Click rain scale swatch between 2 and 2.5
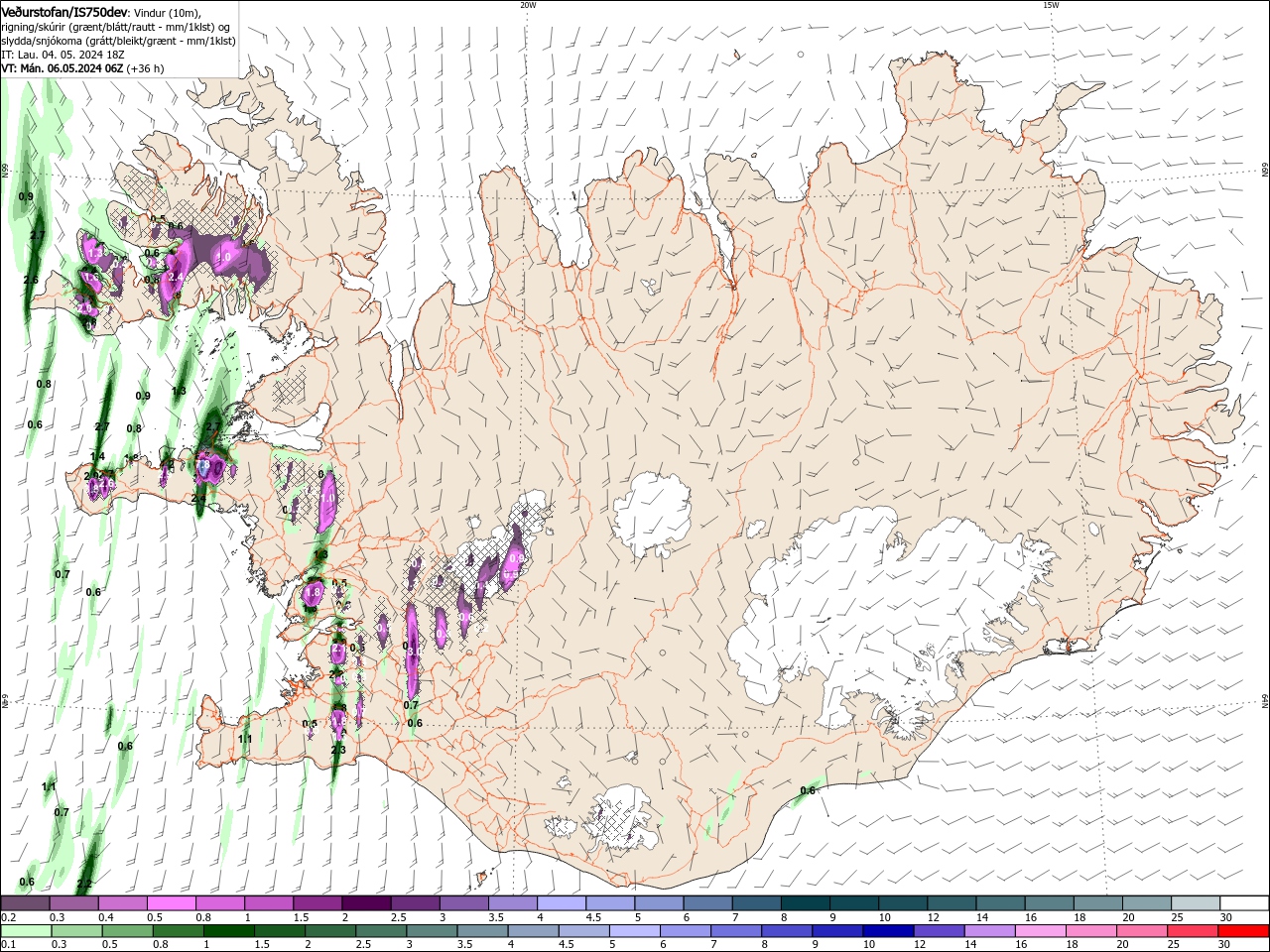Image resolution: width=1270 pixels, height=952 pixels. [x=329, y=931]
